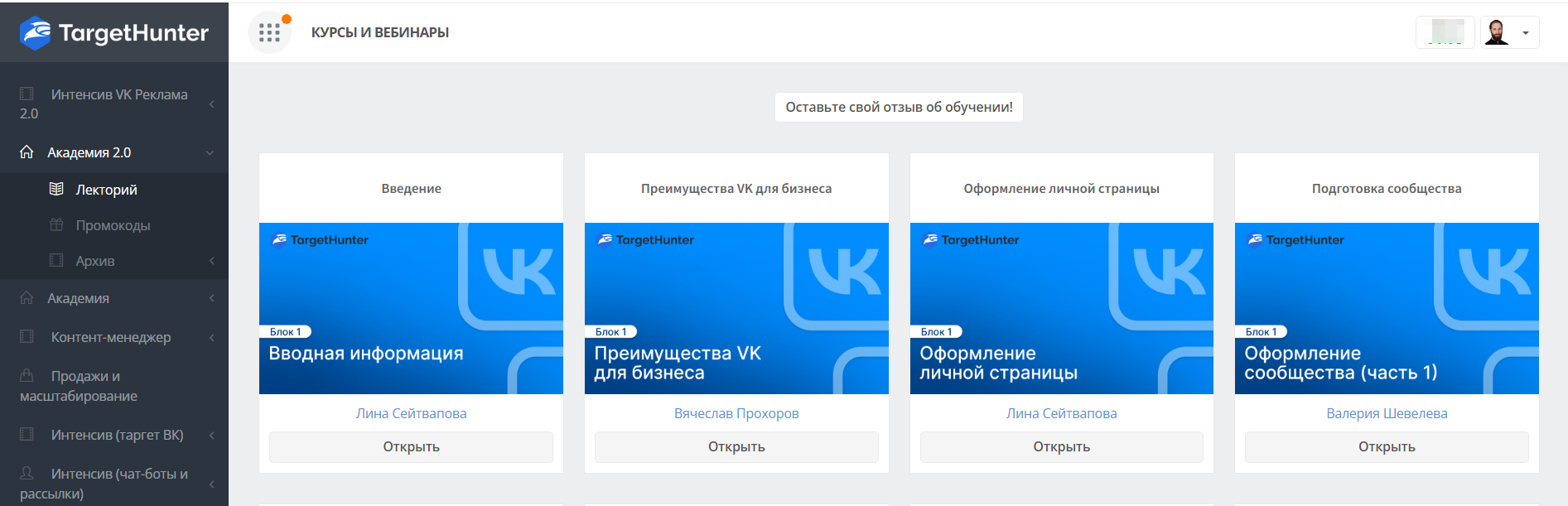The height and width of the screenshot is (506, 1568).
Task: Open the Введение course
Action: coord(411,447)
